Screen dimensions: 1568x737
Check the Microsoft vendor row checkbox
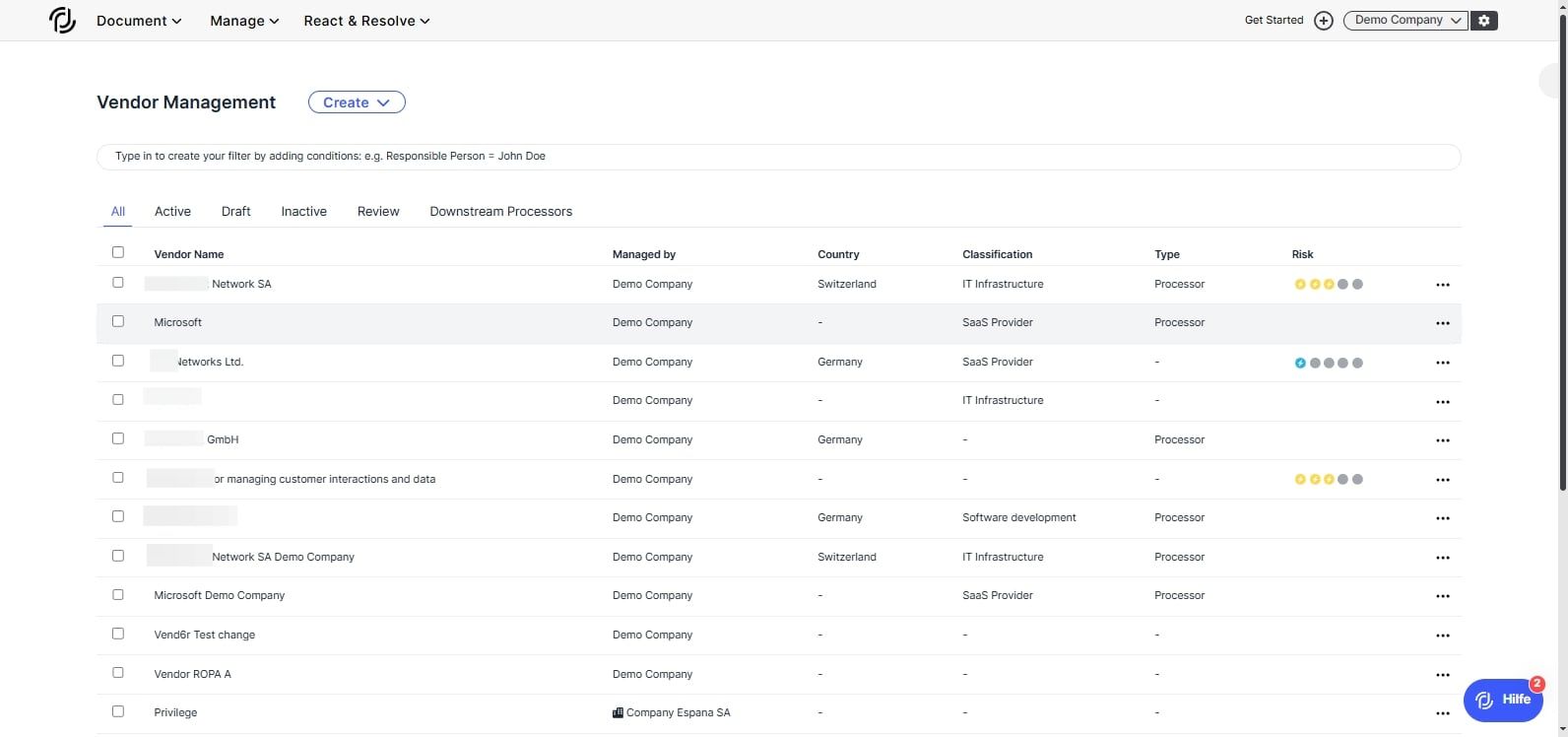(x=118, y=321)
